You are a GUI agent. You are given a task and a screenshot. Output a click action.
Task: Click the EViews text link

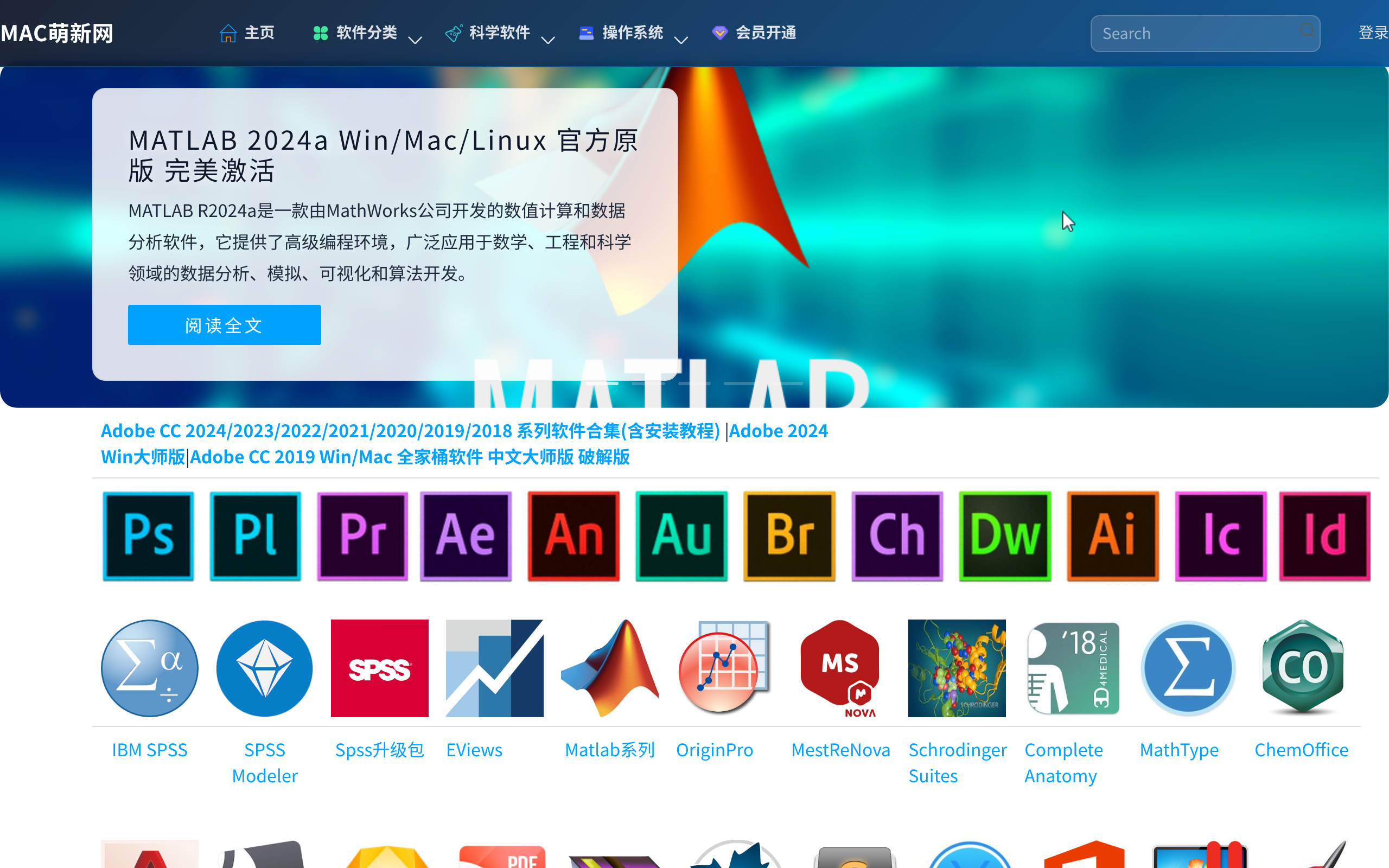[x=474, y=750]
